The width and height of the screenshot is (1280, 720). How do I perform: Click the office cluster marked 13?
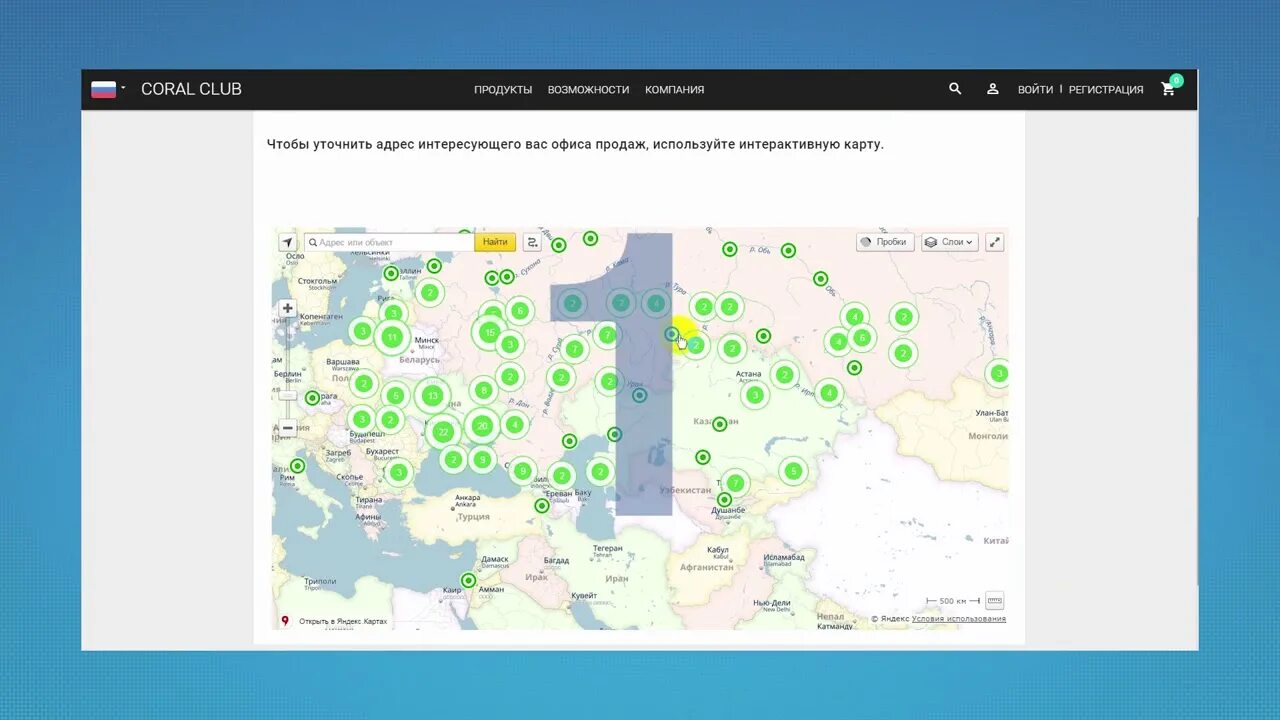coord(432,396)
